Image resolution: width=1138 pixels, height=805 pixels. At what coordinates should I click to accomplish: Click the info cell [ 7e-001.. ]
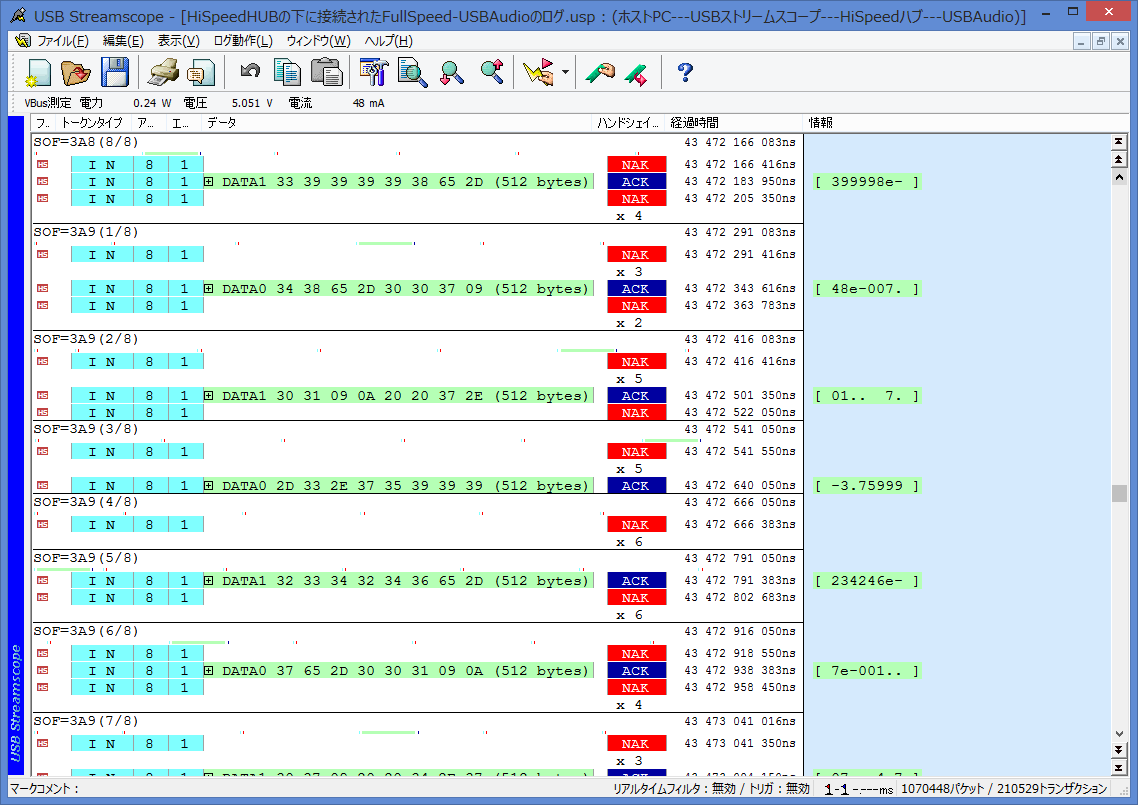click(x=867, y=671)
